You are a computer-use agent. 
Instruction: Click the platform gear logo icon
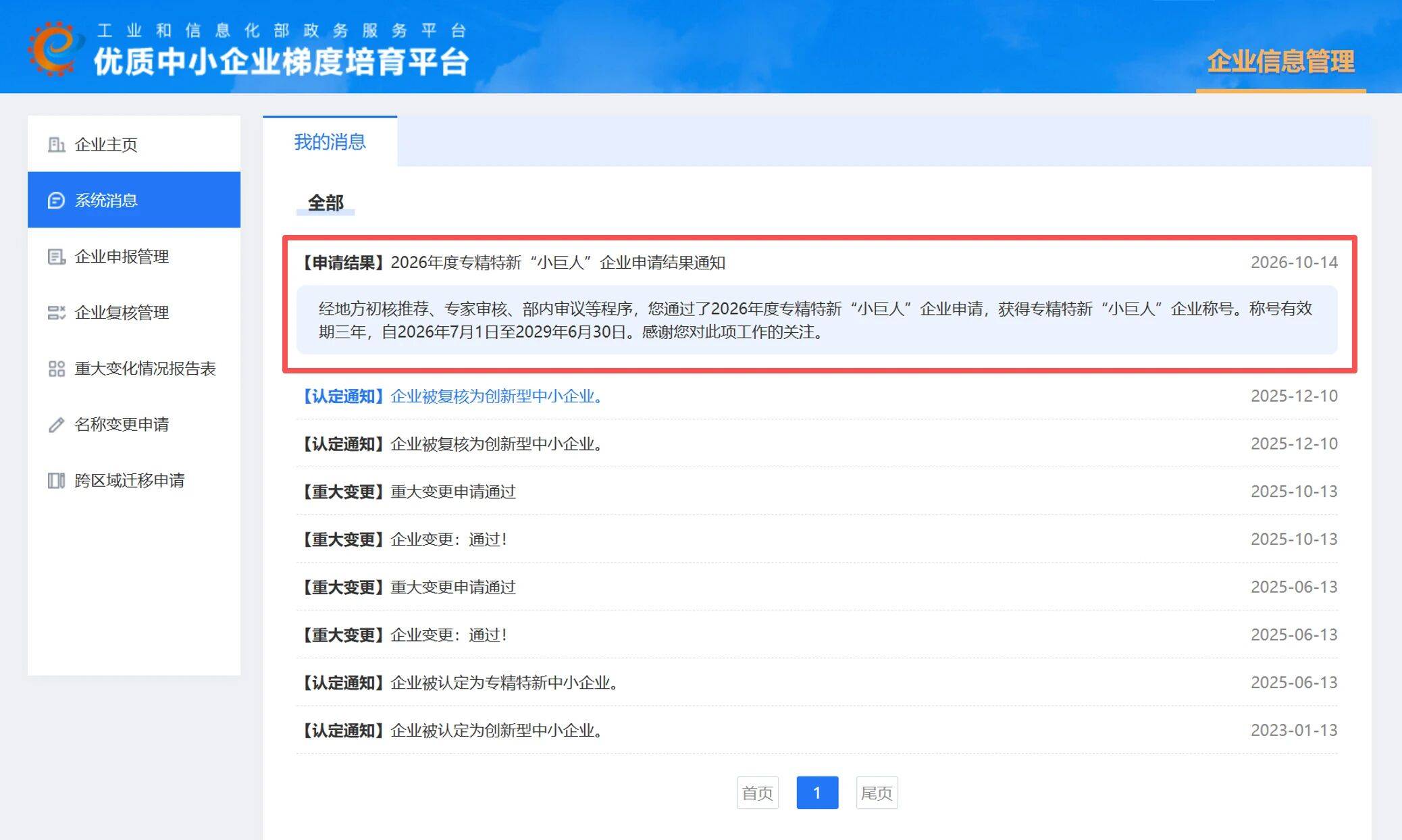[55, 48]
